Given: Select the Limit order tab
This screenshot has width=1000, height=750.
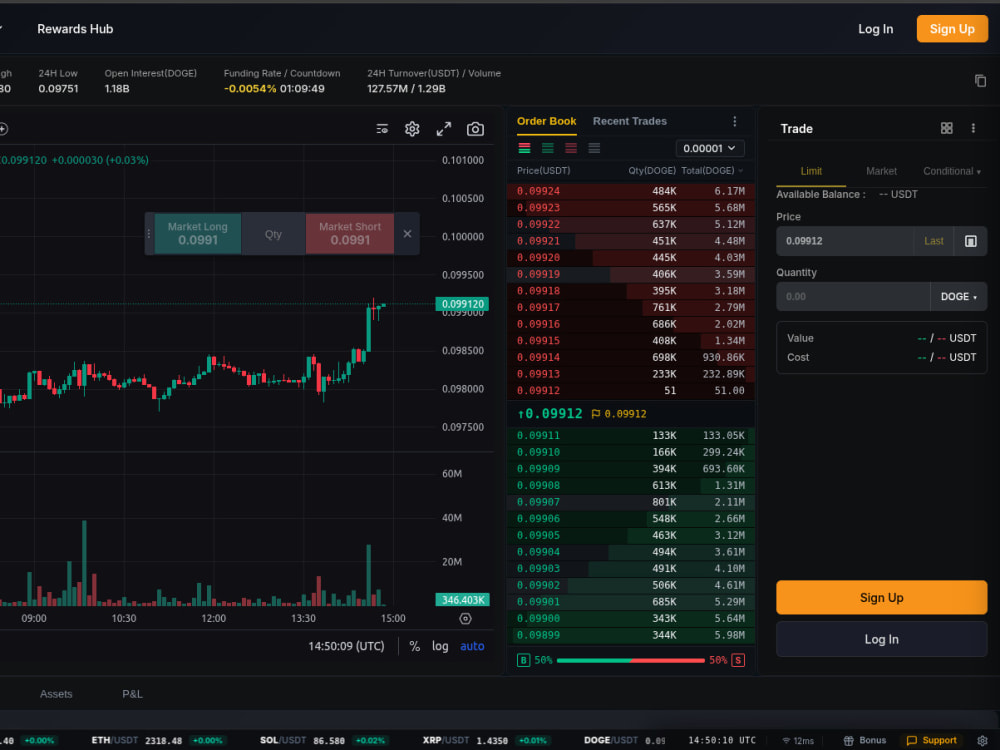Looking at the screenshot, I should 811,171.
